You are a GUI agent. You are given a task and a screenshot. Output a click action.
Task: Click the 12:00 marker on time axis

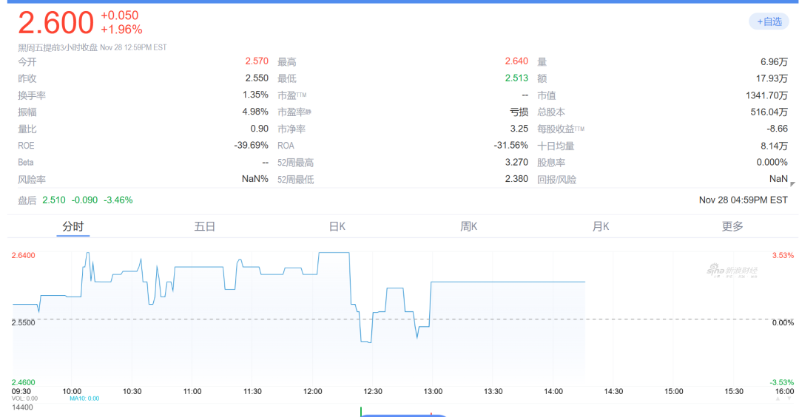(x=312, y=391)
